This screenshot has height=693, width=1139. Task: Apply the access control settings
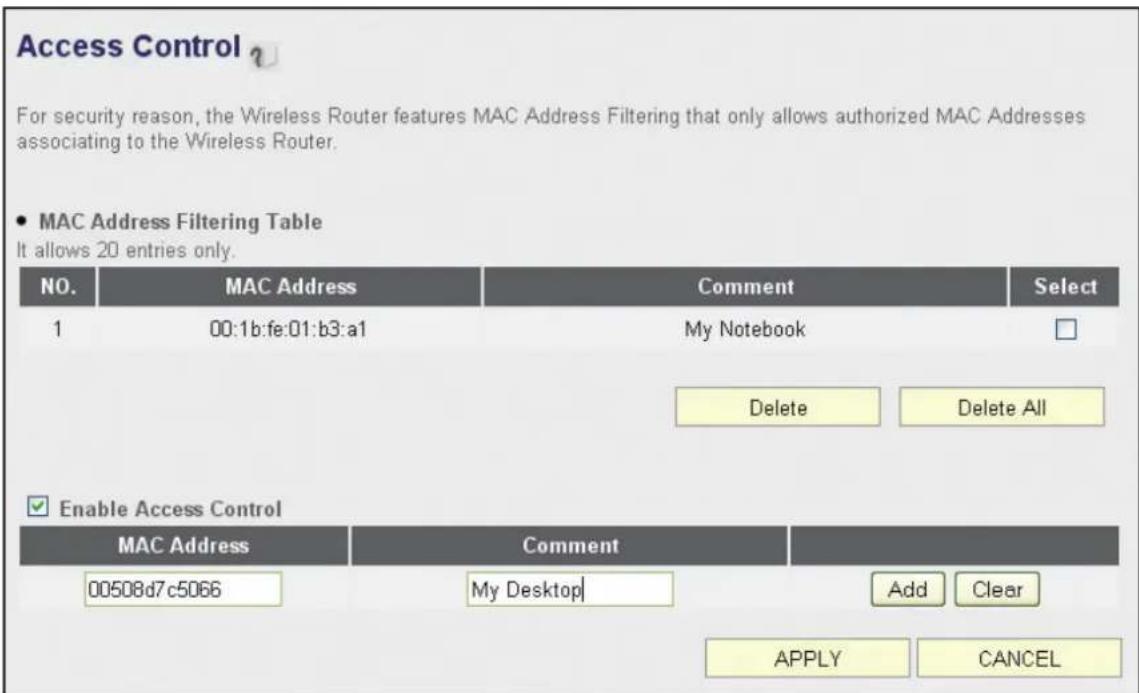coord(807,658)
